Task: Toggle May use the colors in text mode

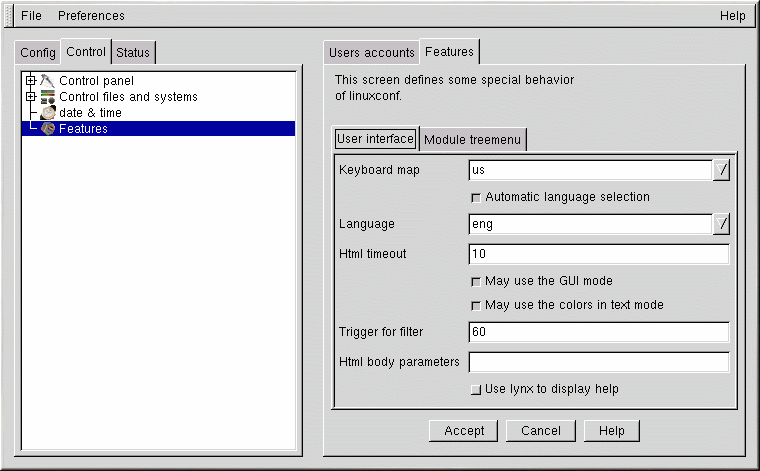Action: coord(476,305)
